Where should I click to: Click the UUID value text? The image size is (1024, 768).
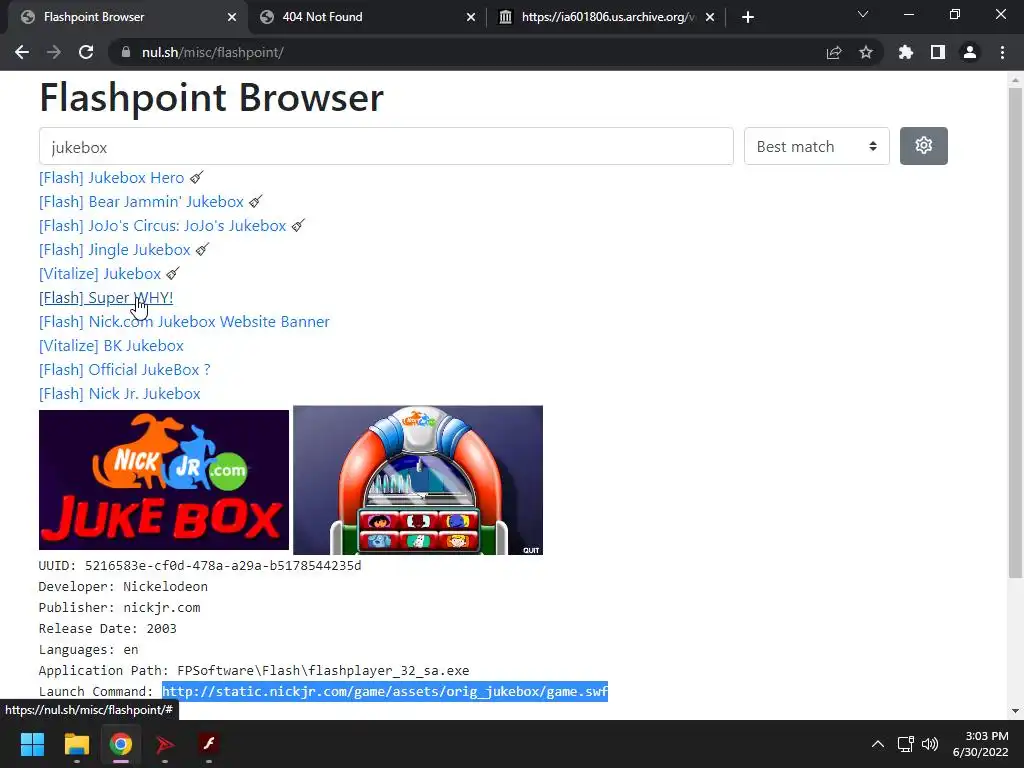tap(223, 566)
